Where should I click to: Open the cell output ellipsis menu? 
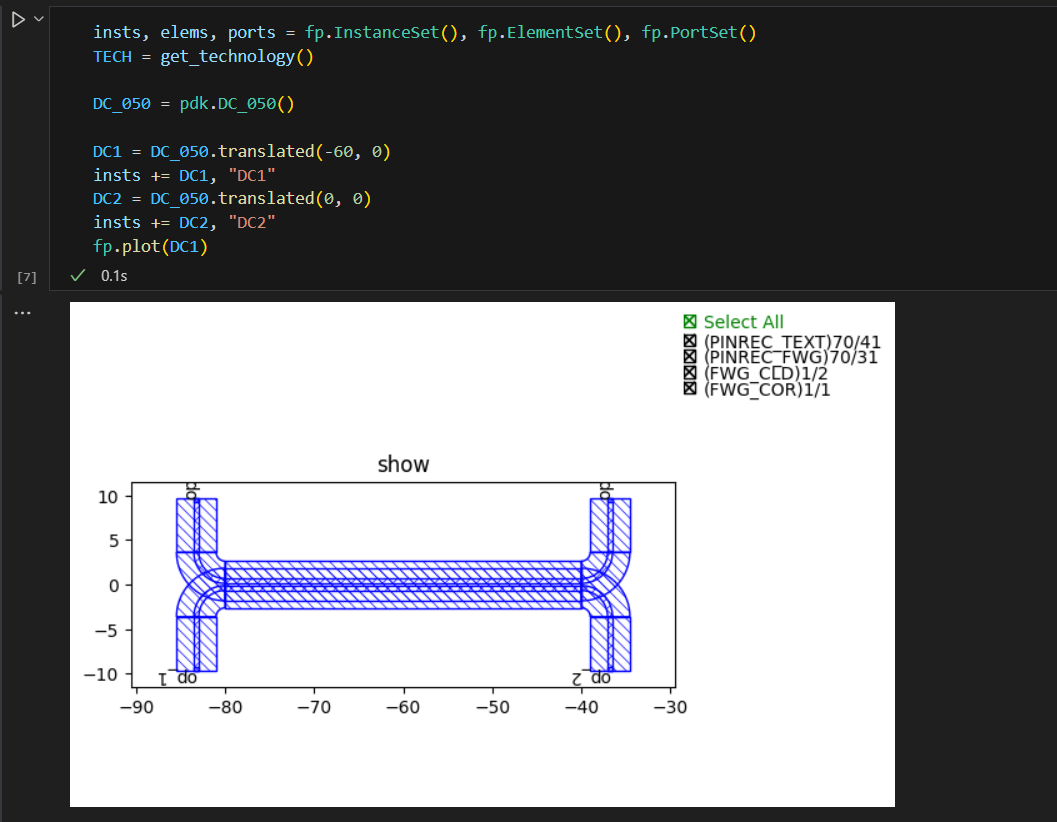tap(22, 313)
